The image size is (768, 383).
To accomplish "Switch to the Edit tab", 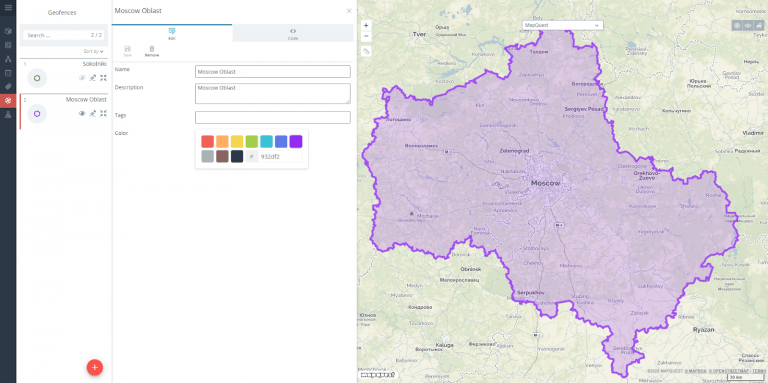I will (172, 33).
